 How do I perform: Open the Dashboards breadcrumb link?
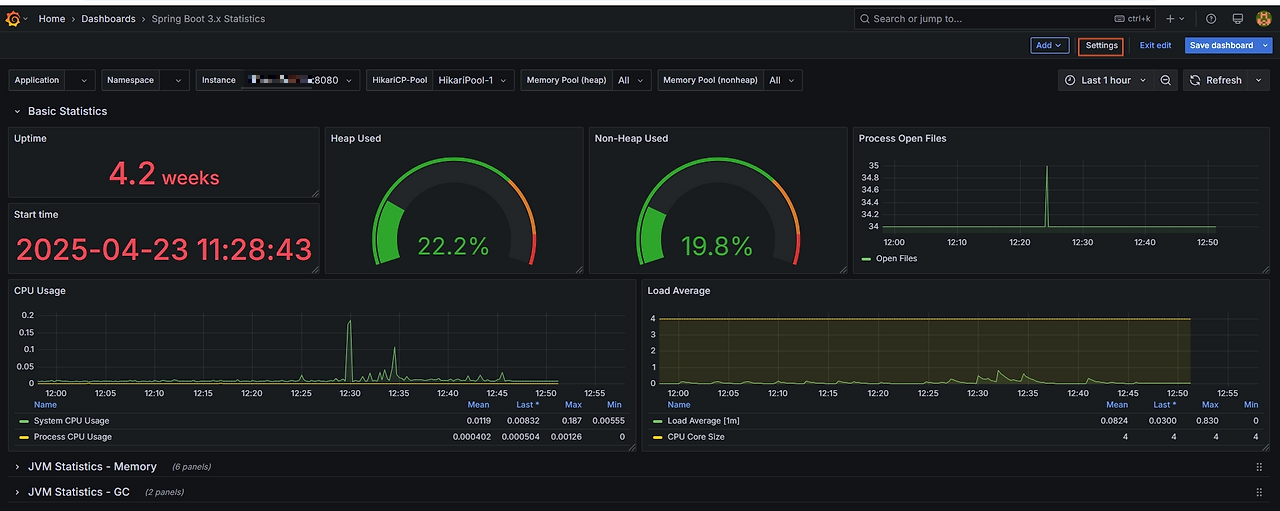tap(108, 19)
